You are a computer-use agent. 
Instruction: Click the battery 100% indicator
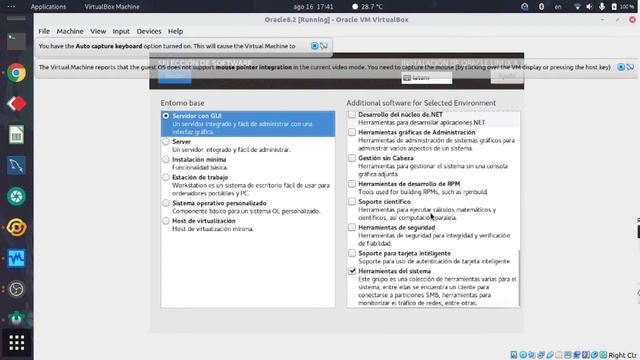622,7
